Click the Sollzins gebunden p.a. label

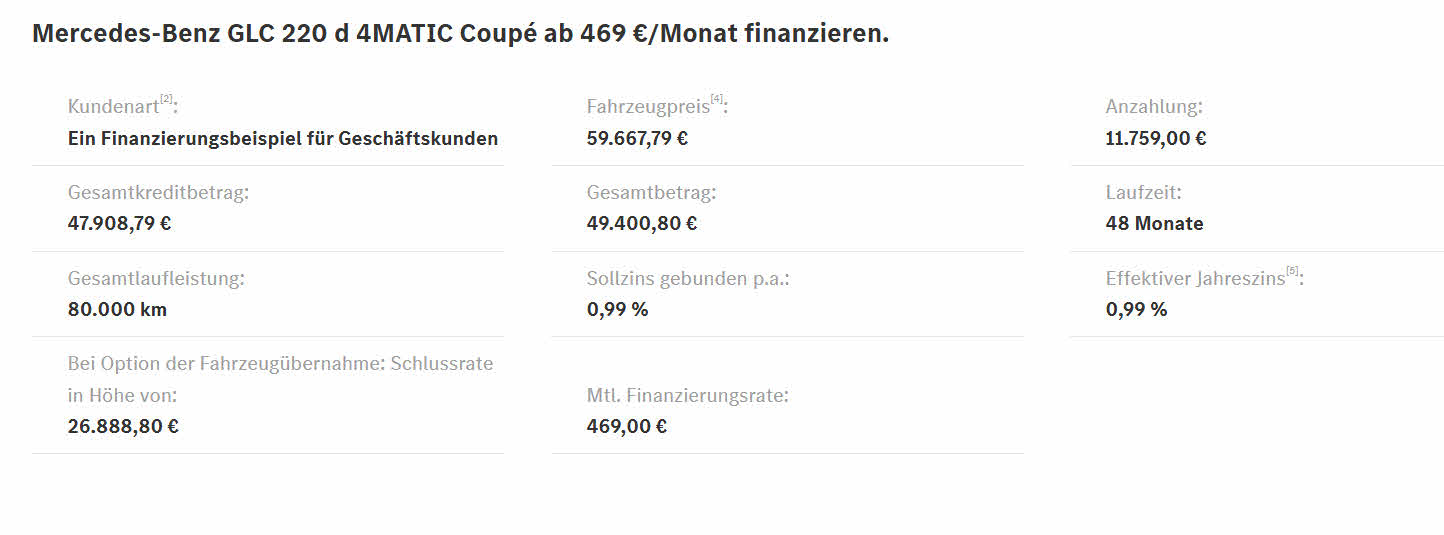pos(688,278)
